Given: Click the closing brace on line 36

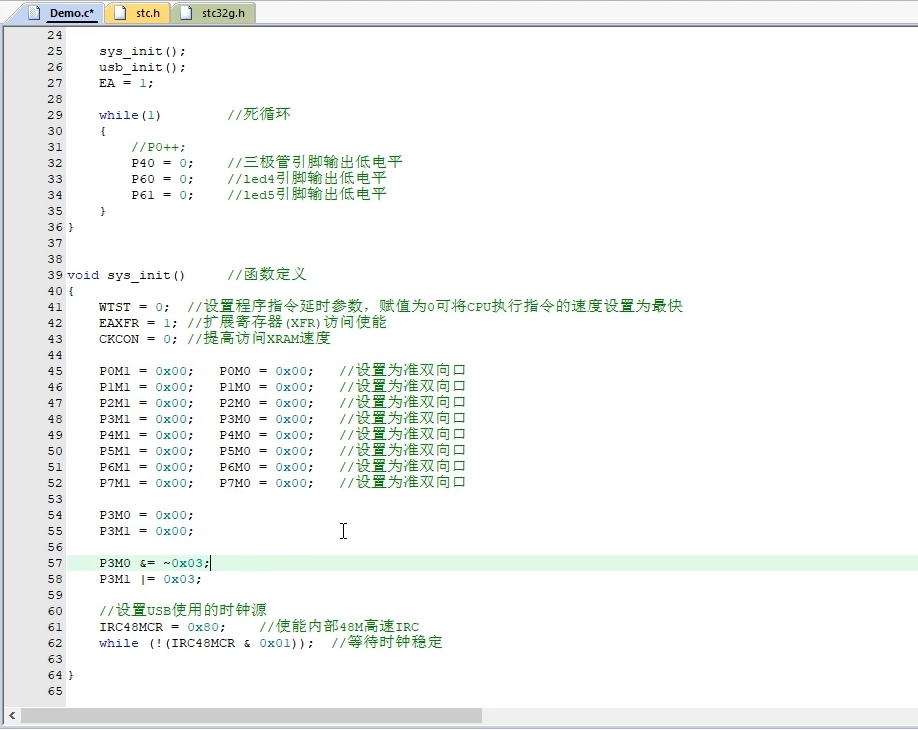Looking at the screenshot, I should pos(71,227).
